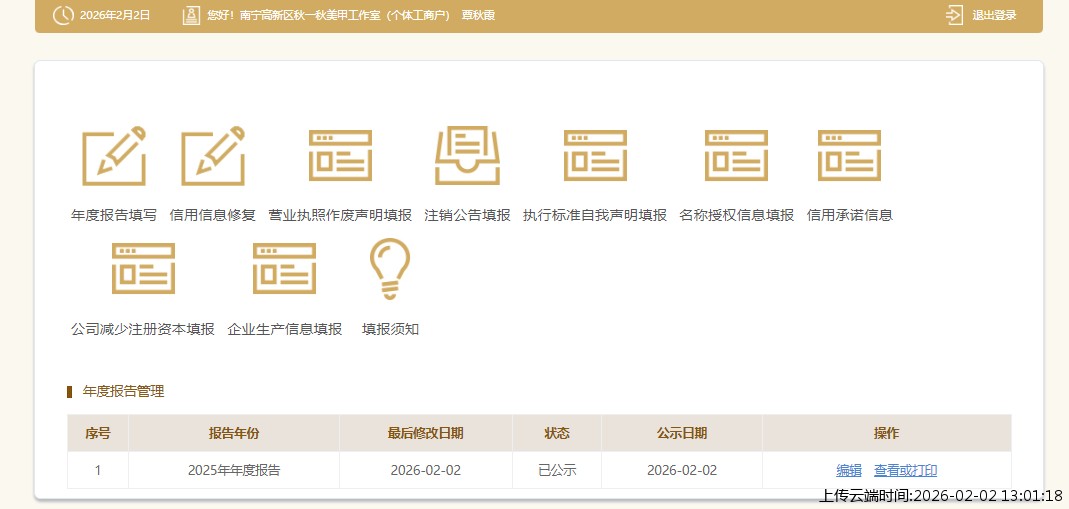Select the 执行标准自我声明填报 text label

(x=595, y=215)
